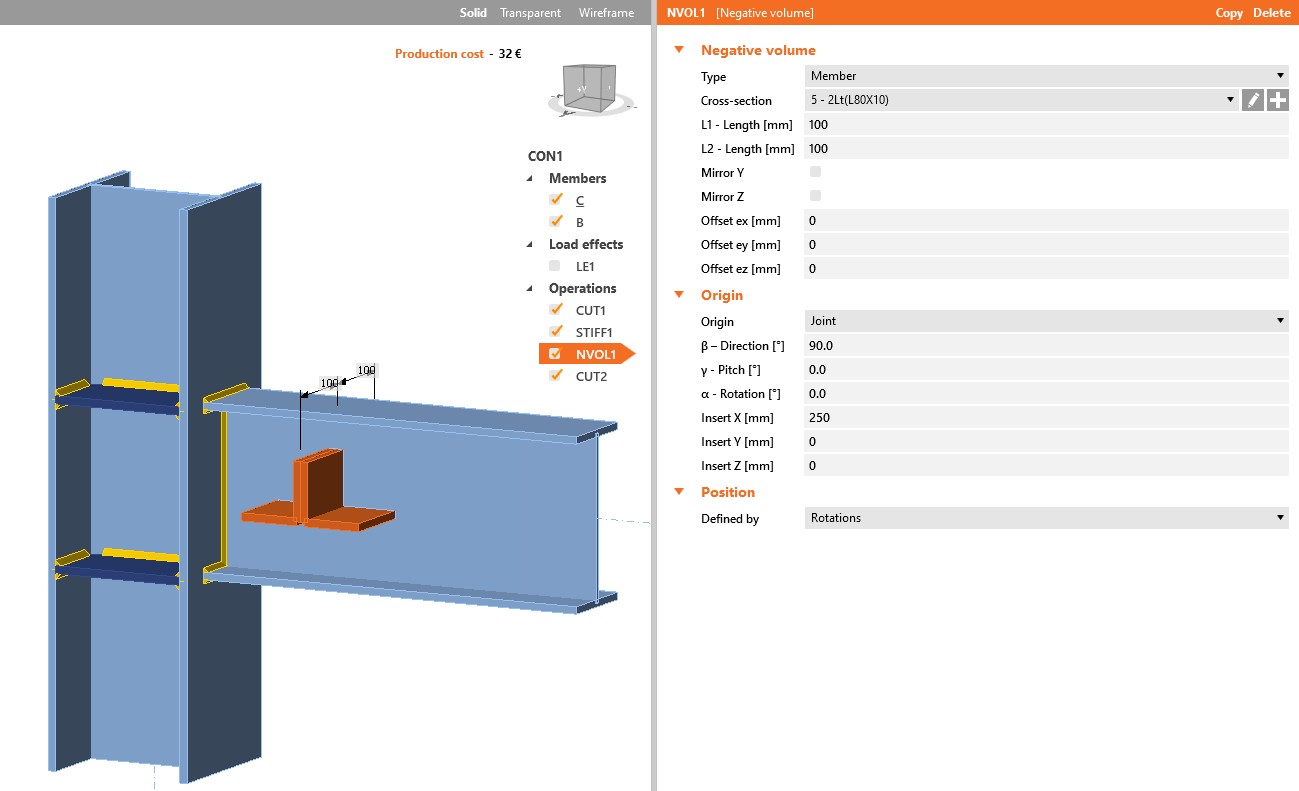This screenshot has height=791, width=1299.
Task: Enable the Mirror Z checkbox
Action: 815,196
